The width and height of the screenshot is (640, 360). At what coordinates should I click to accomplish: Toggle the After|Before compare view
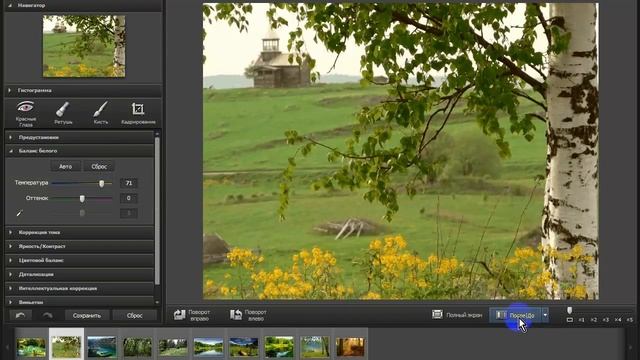515,315
